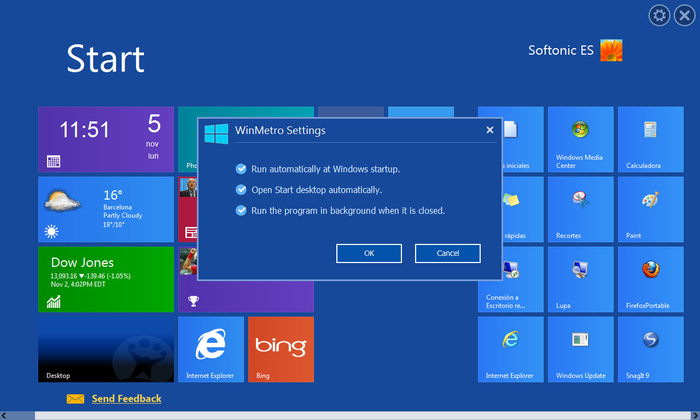Image resolution: width=700 pixels, height=420 pixels.
Task: Confirm settings with the OK button
Action: (x=369, y=254)
